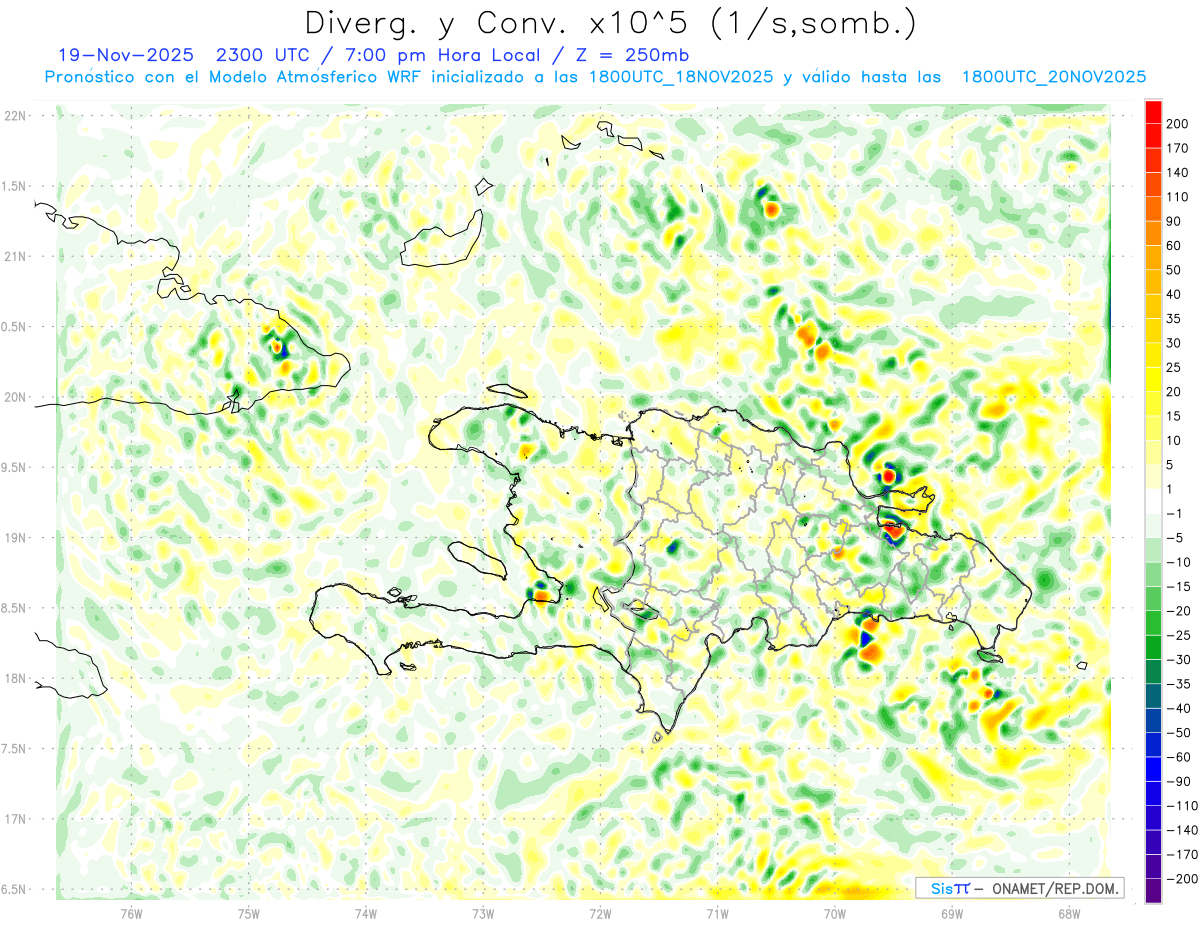This screenshot has width=1200, height=927.
Task: Click the '-10' color scale label
Action: tap(1179, 562)
